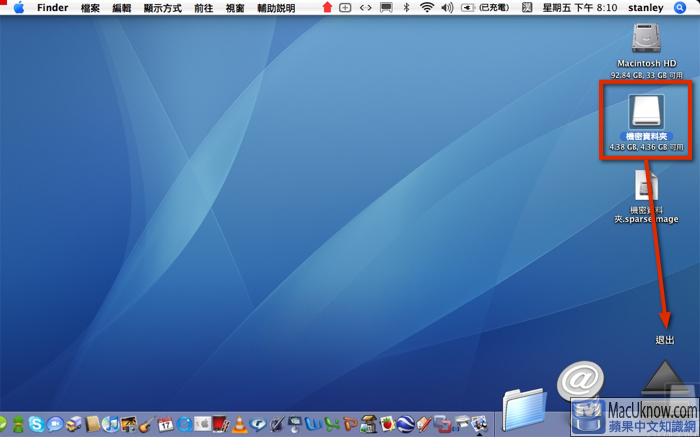Open the 顯示方式 menu
The image size is (700, 437).
click(162, 8)
